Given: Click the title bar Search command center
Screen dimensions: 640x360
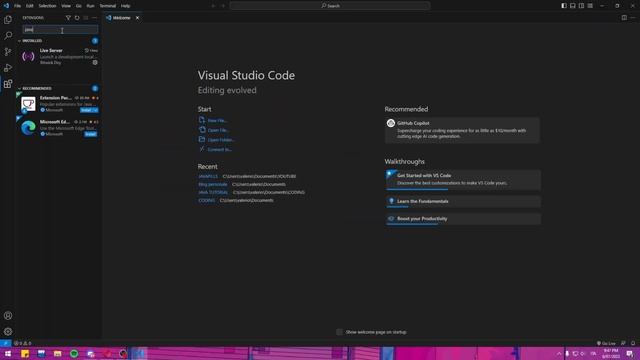Looking at the screenshot, I should [330, 6].
